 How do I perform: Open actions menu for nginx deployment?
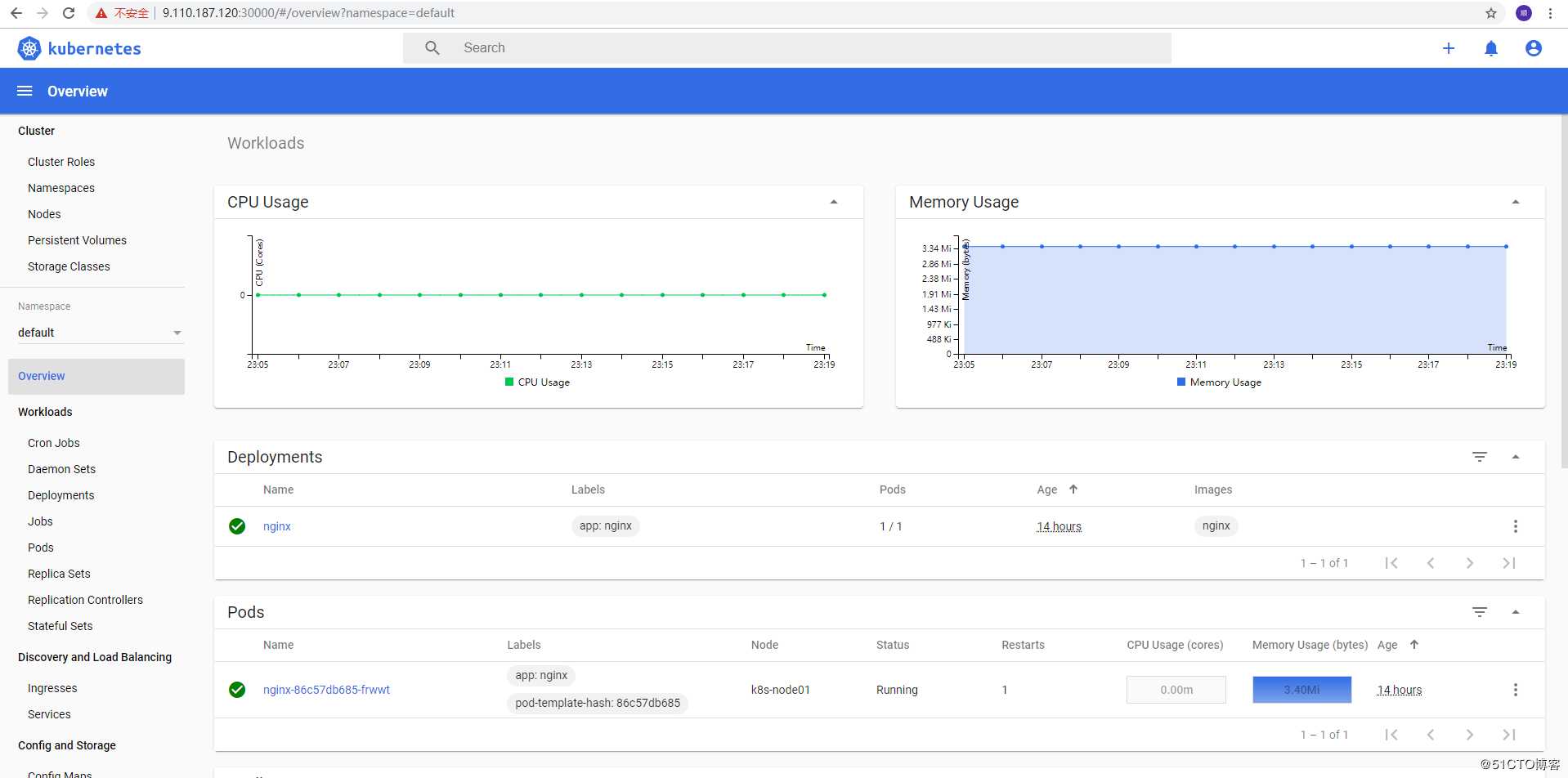point(1515,526)
